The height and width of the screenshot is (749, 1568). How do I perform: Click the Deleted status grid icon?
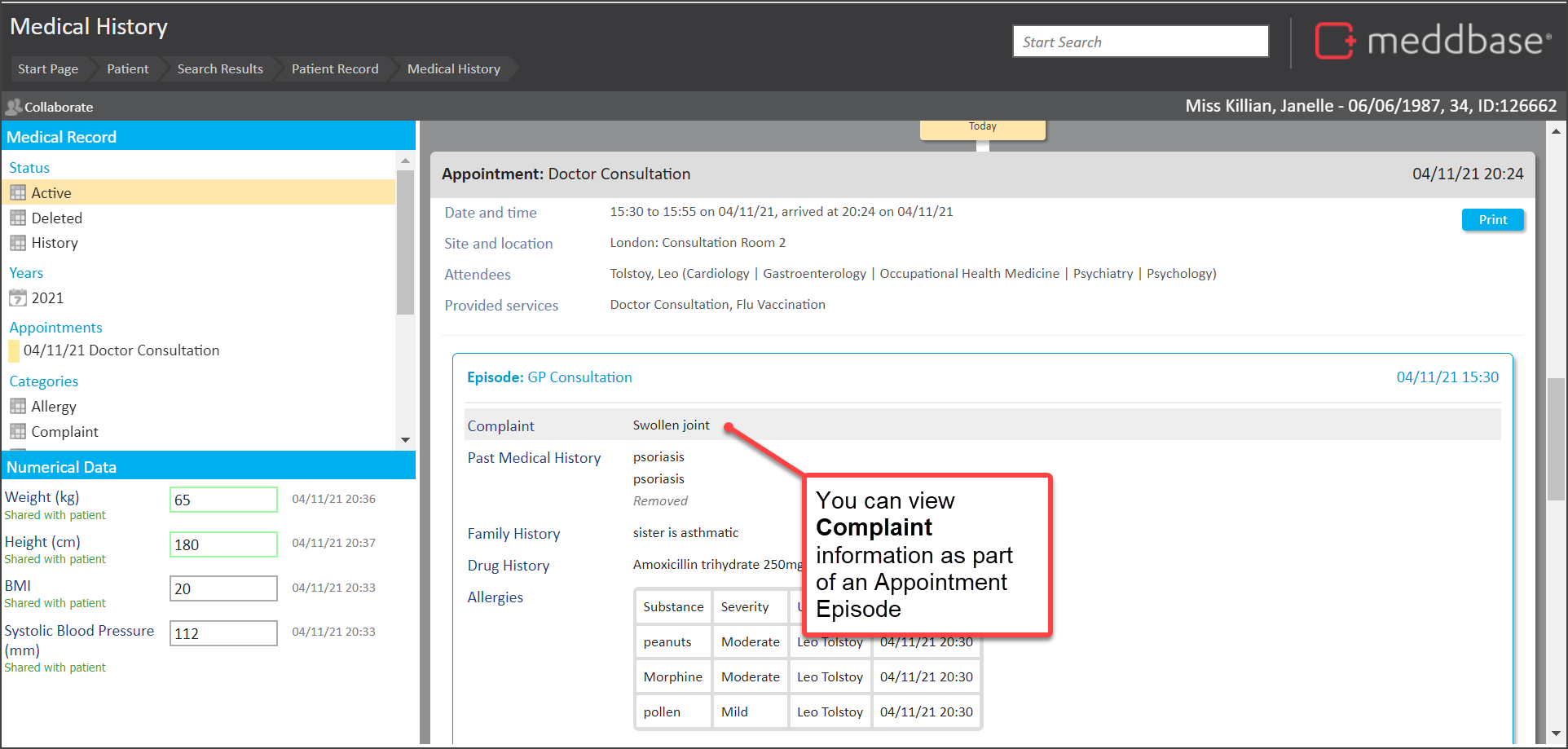click(x=18, y=218)
